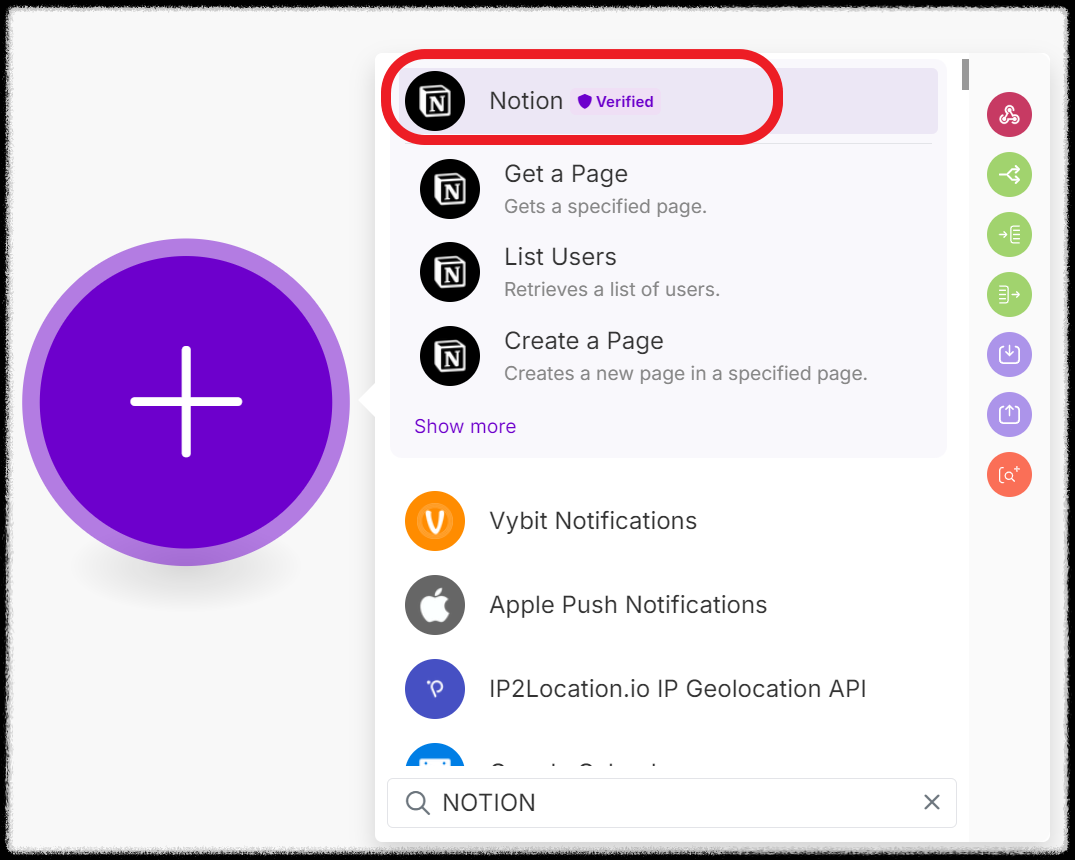Select the Iterator tool icon
Image resolution: width=1075 pixels, height=860 pixels.
coord(1009,234)
